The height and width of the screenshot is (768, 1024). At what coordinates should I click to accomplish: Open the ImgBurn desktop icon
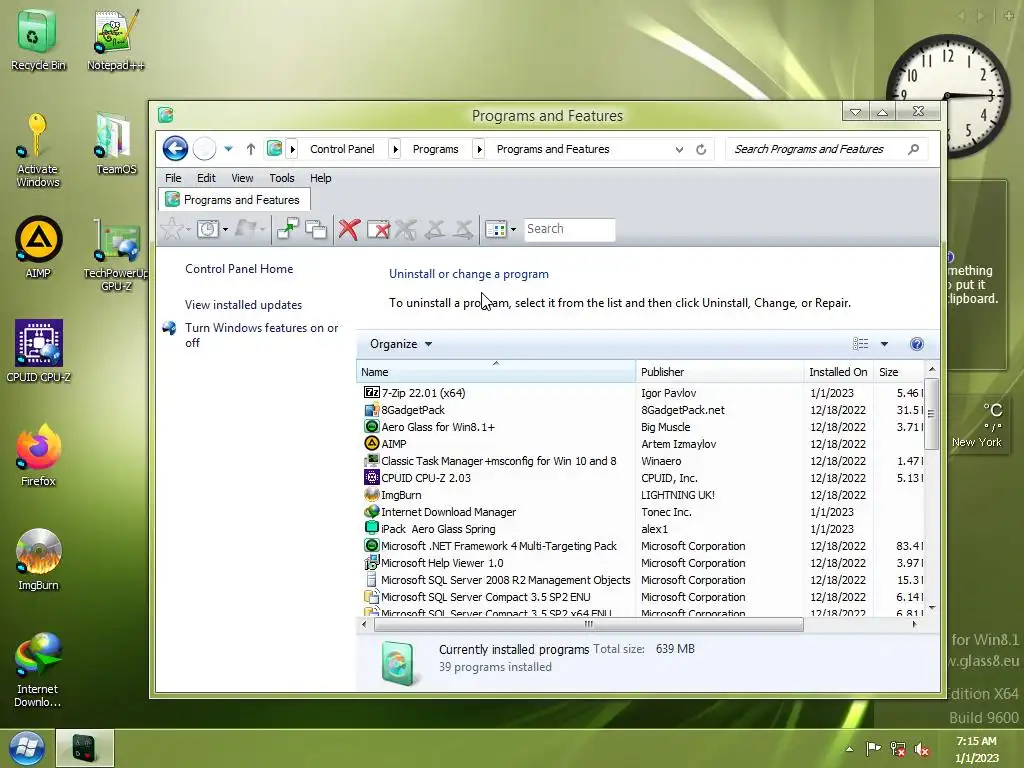coord(38,559)
